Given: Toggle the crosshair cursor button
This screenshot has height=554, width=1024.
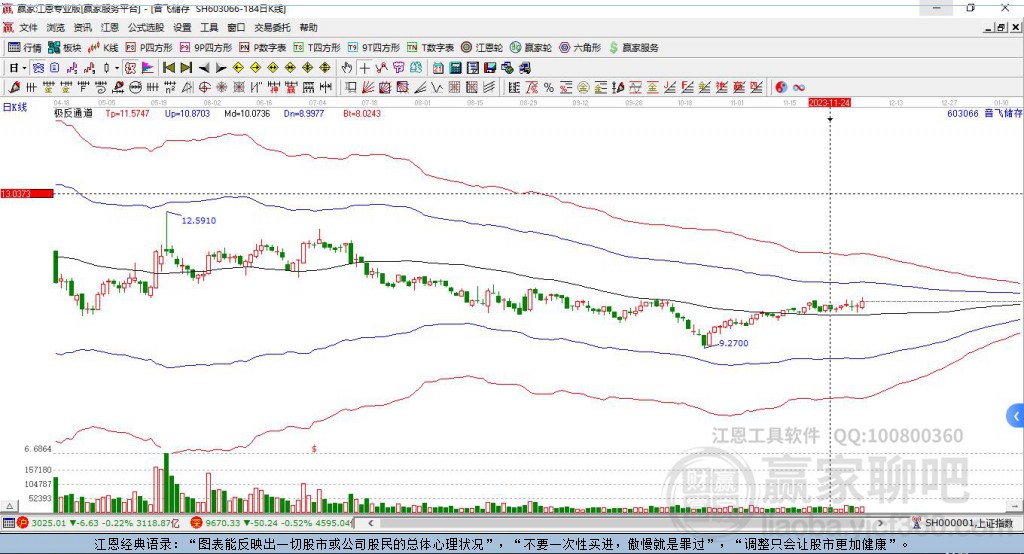Looking at the screenshot, I should [364, 68].
